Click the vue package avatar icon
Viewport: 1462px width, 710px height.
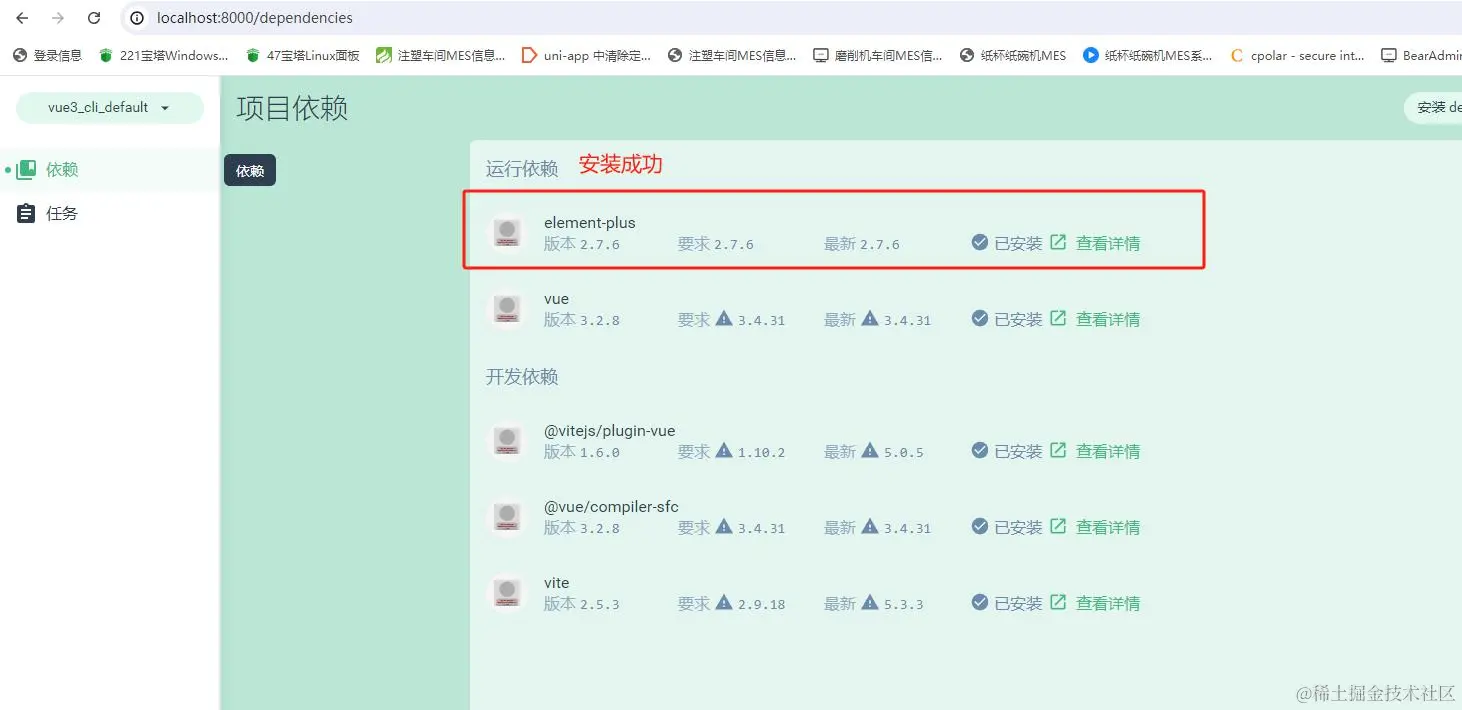pyautogui.click(x=507, y=308)
